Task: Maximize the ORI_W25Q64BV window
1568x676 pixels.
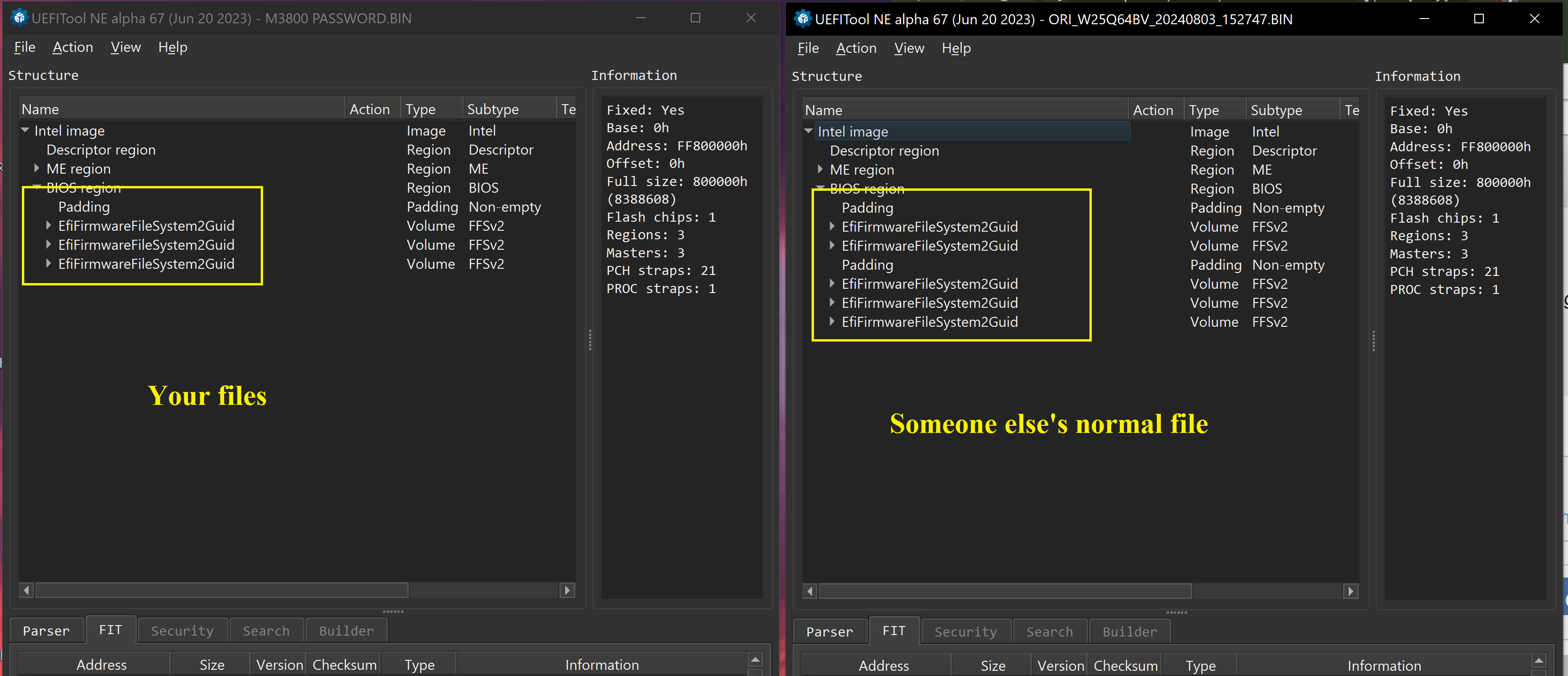Action: pyautogui.click(x=1479, y=19)
